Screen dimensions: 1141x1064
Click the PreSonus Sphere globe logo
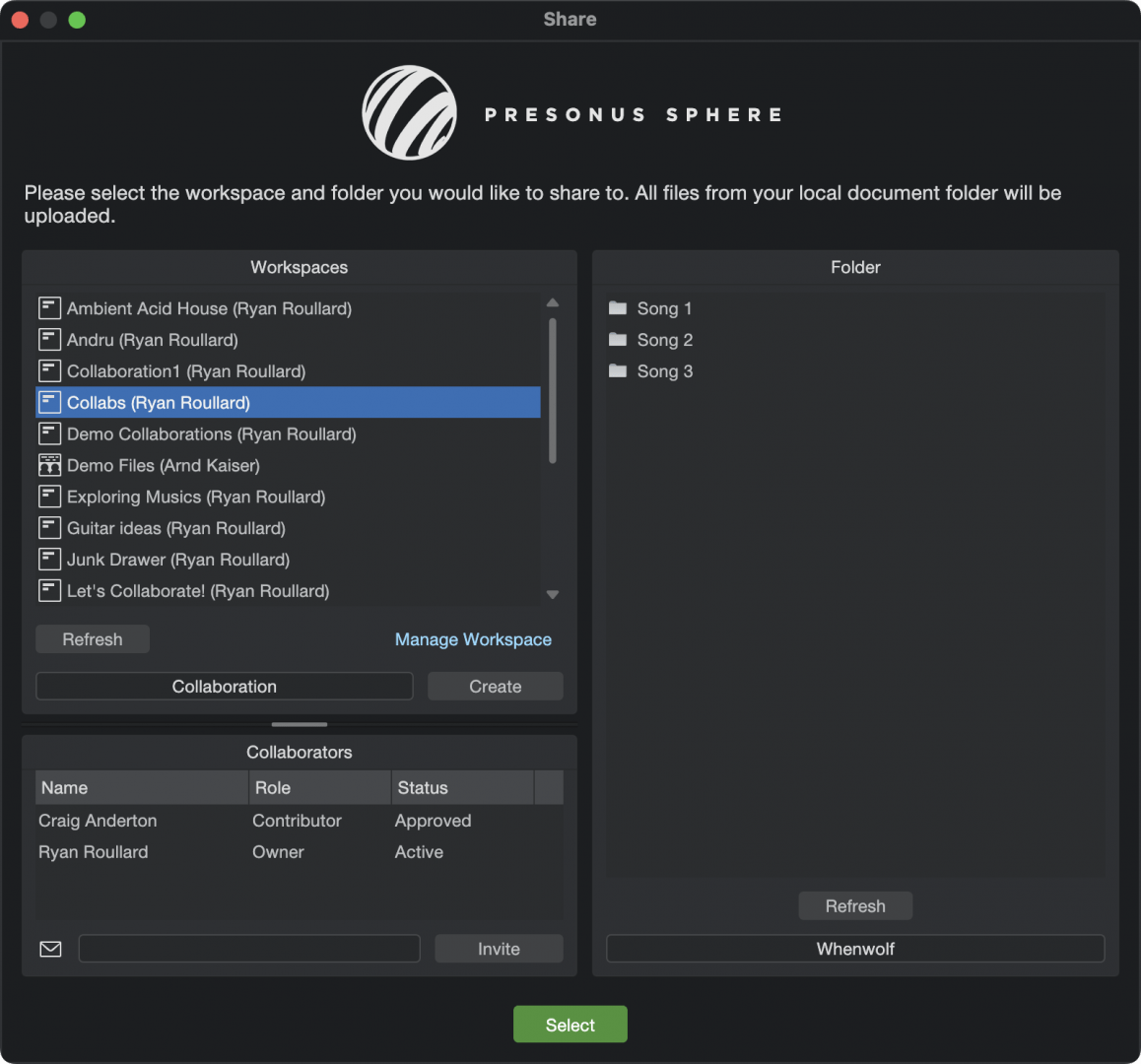tap(409, 111)
